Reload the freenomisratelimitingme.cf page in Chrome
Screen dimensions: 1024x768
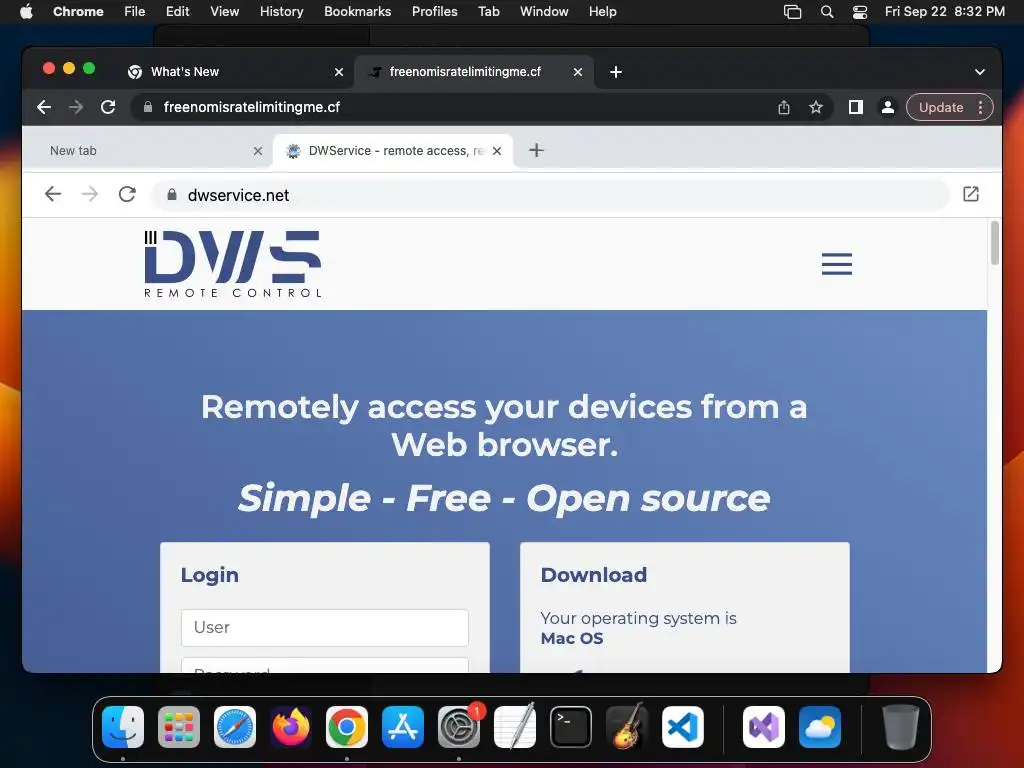pos(108,107)
